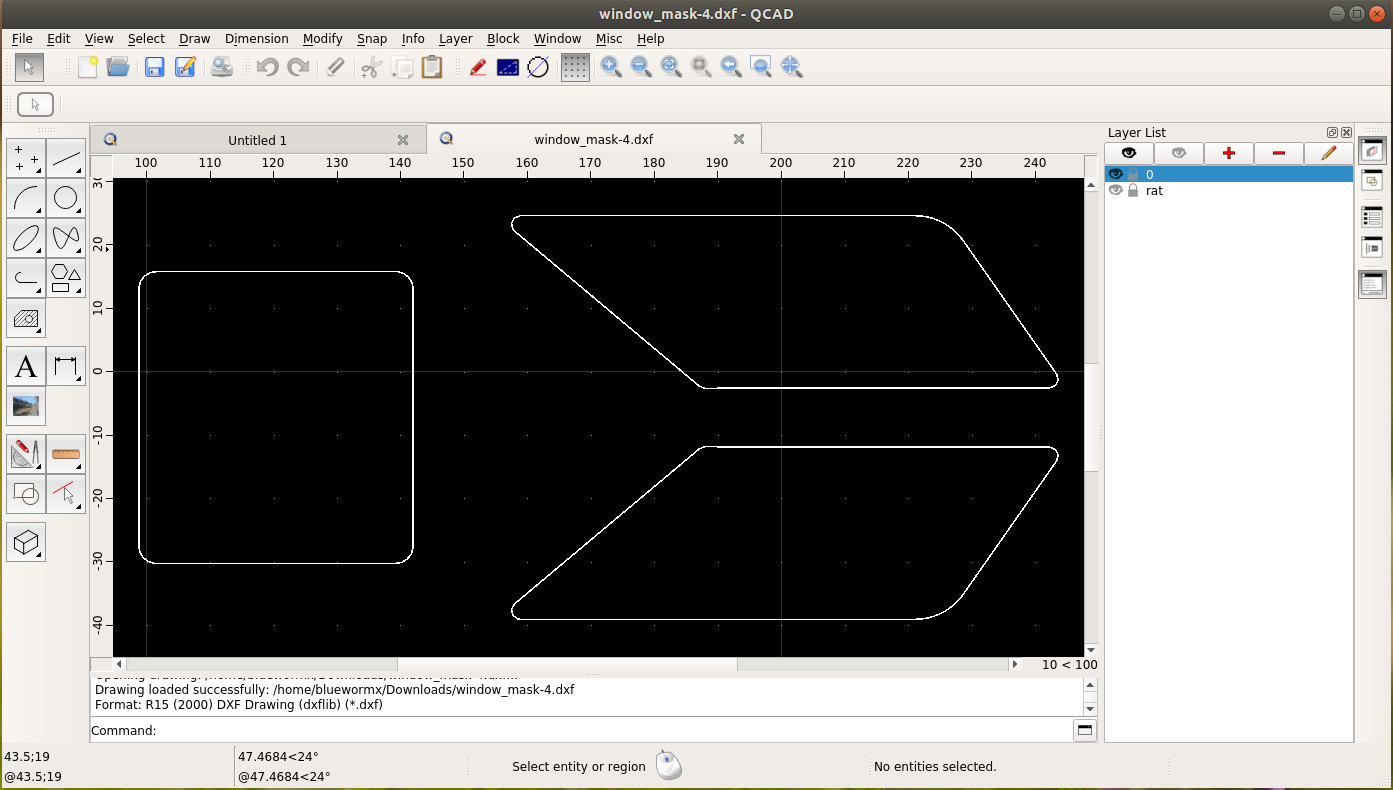Open the Shape tools menu

click(x=66, y=278)
